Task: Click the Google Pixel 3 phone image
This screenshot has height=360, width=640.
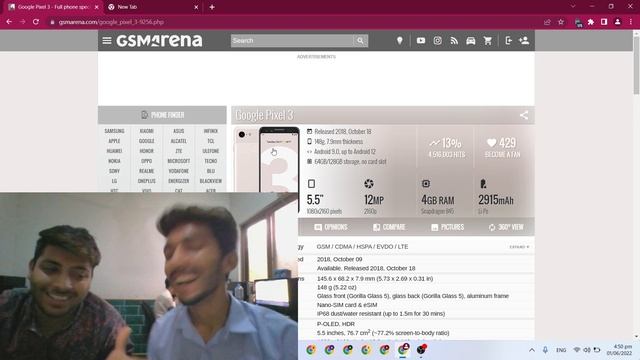Action: point(267,160)
